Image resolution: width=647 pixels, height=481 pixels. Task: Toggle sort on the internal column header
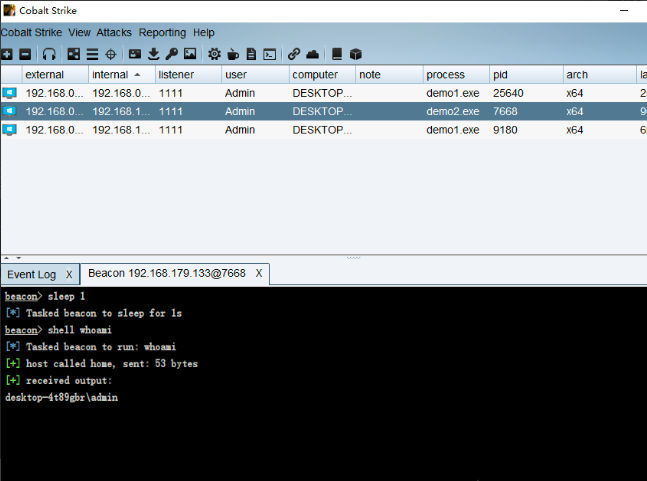click(122, 75)
